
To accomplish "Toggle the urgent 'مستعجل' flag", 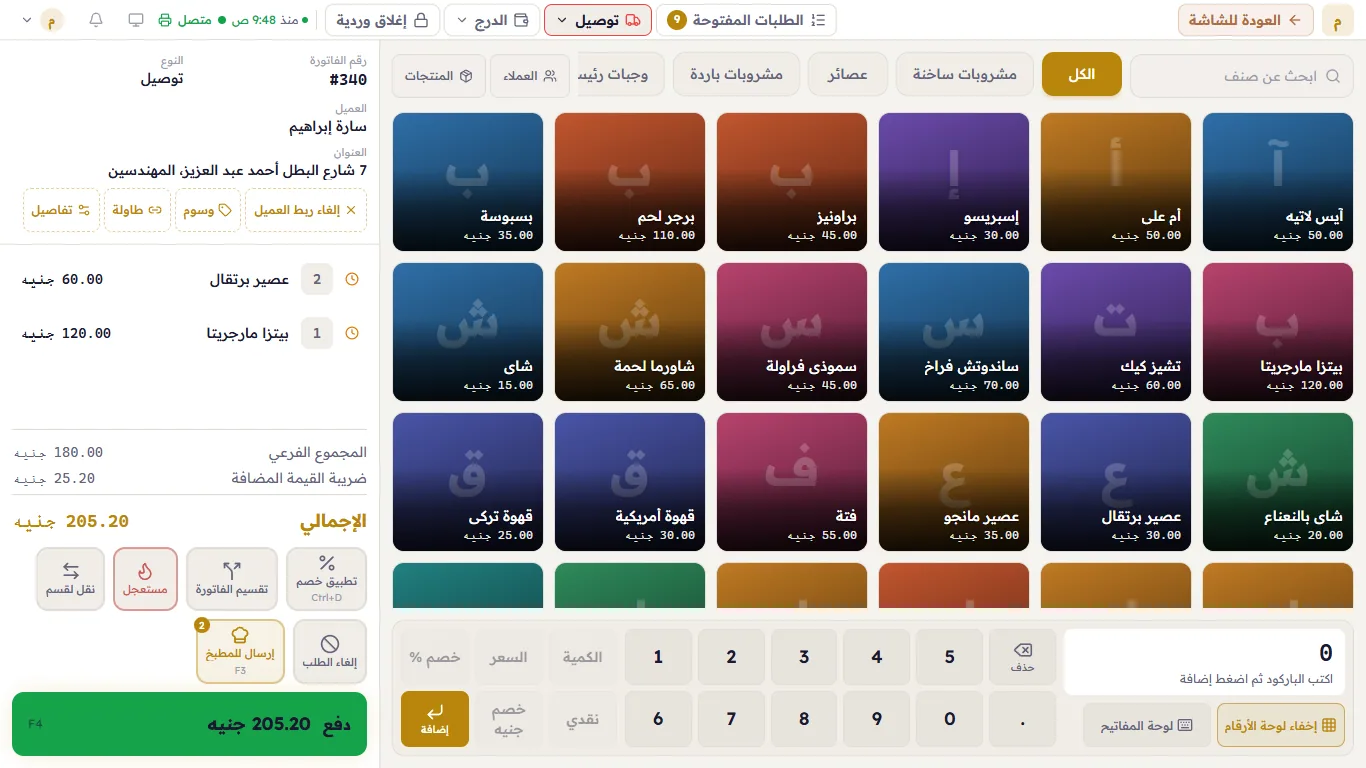I will click(x=145, y=579).
